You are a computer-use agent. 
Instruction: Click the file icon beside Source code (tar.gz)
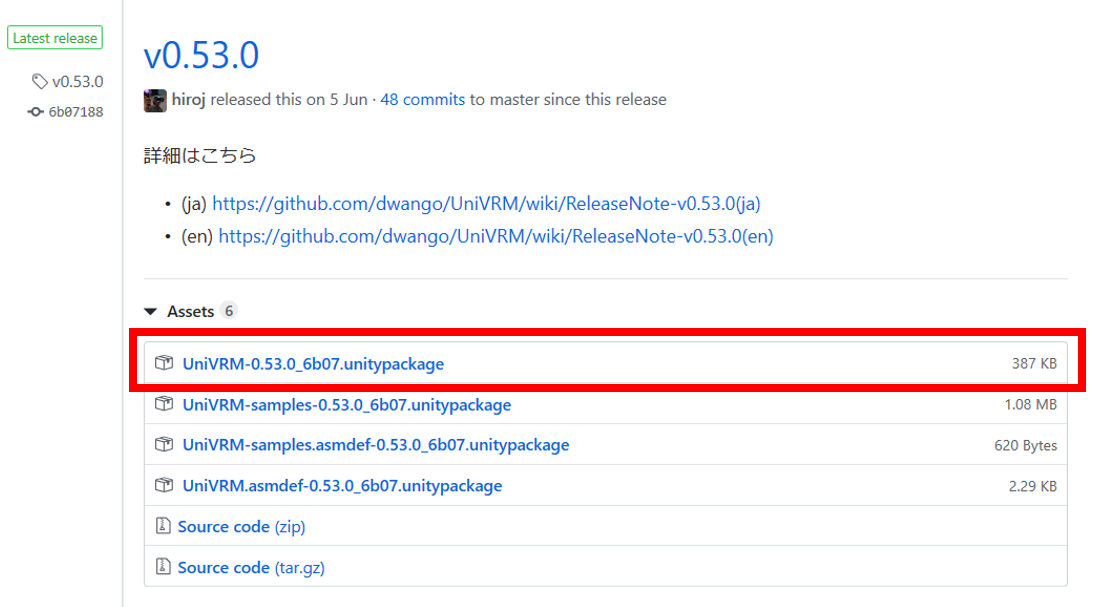coord(164,567)
